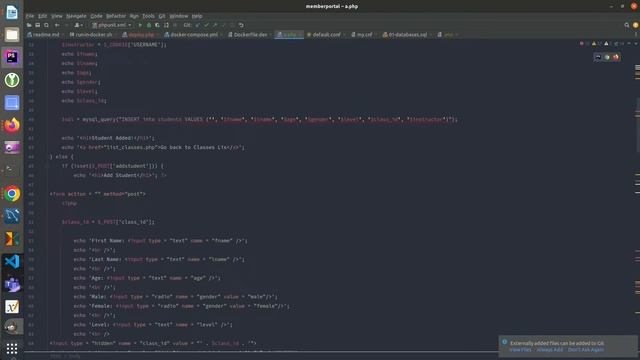Open the Window menu
This screenshot has width=640, height=360.
[x=179, y=16]
